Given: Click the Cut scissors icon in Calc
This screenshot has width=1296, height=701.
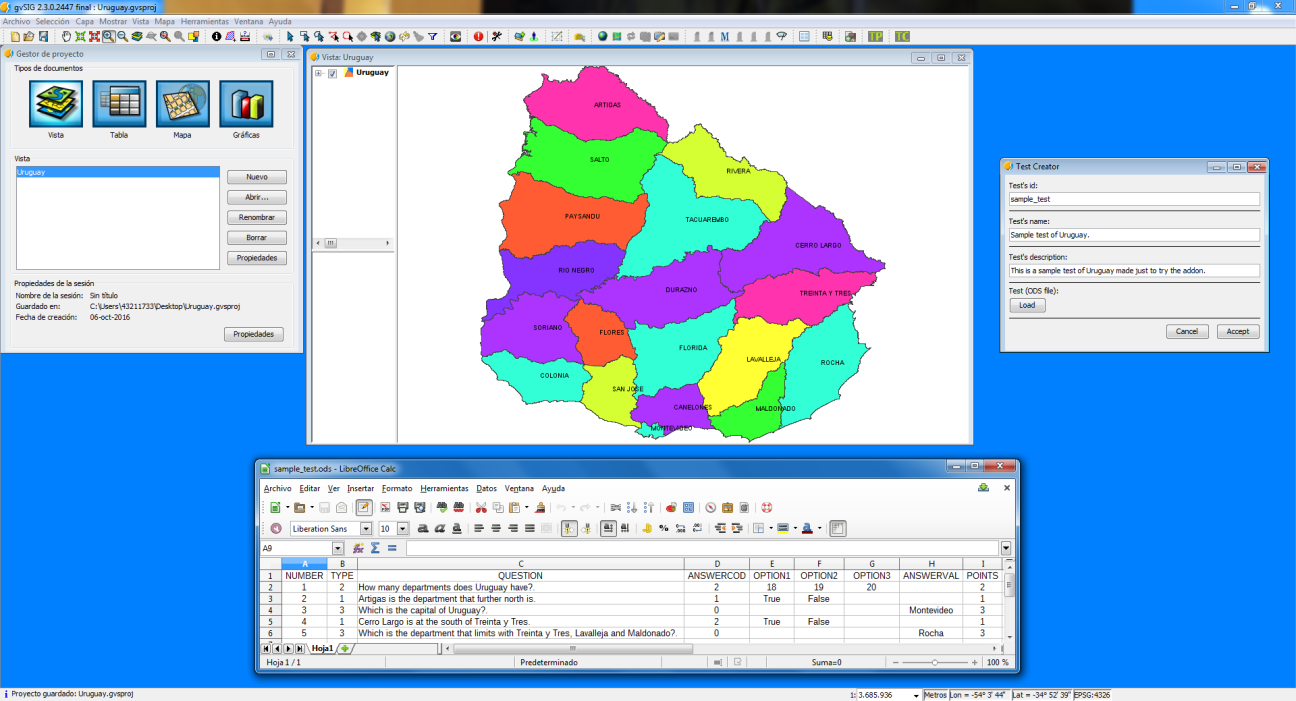Looking at the screenshot, I should click(x=481, y=507).
